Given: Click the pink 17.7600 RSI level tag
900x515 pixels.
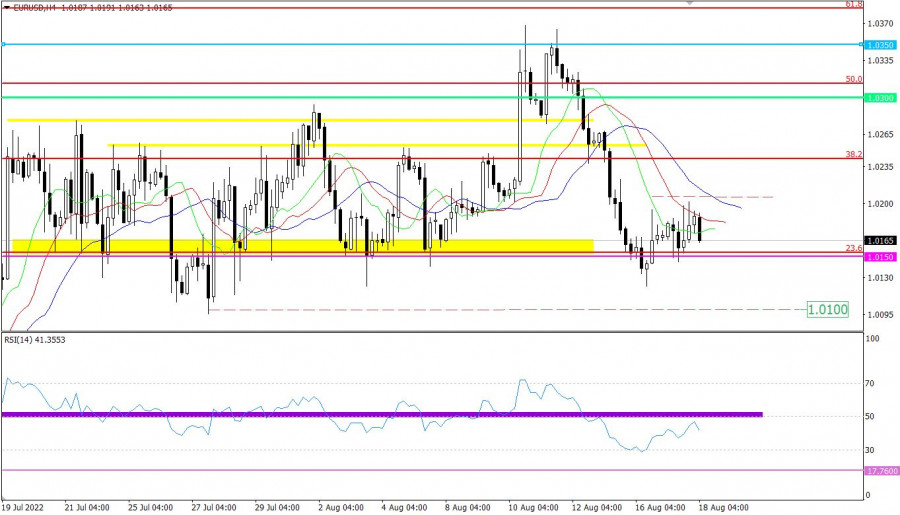Looking at the screenshot, I should tap(880, 470).
